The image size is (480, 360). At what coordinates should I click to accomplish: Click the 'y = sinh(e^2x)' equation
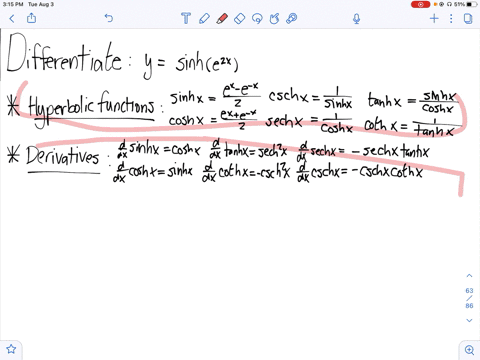(x=191, y=64)
